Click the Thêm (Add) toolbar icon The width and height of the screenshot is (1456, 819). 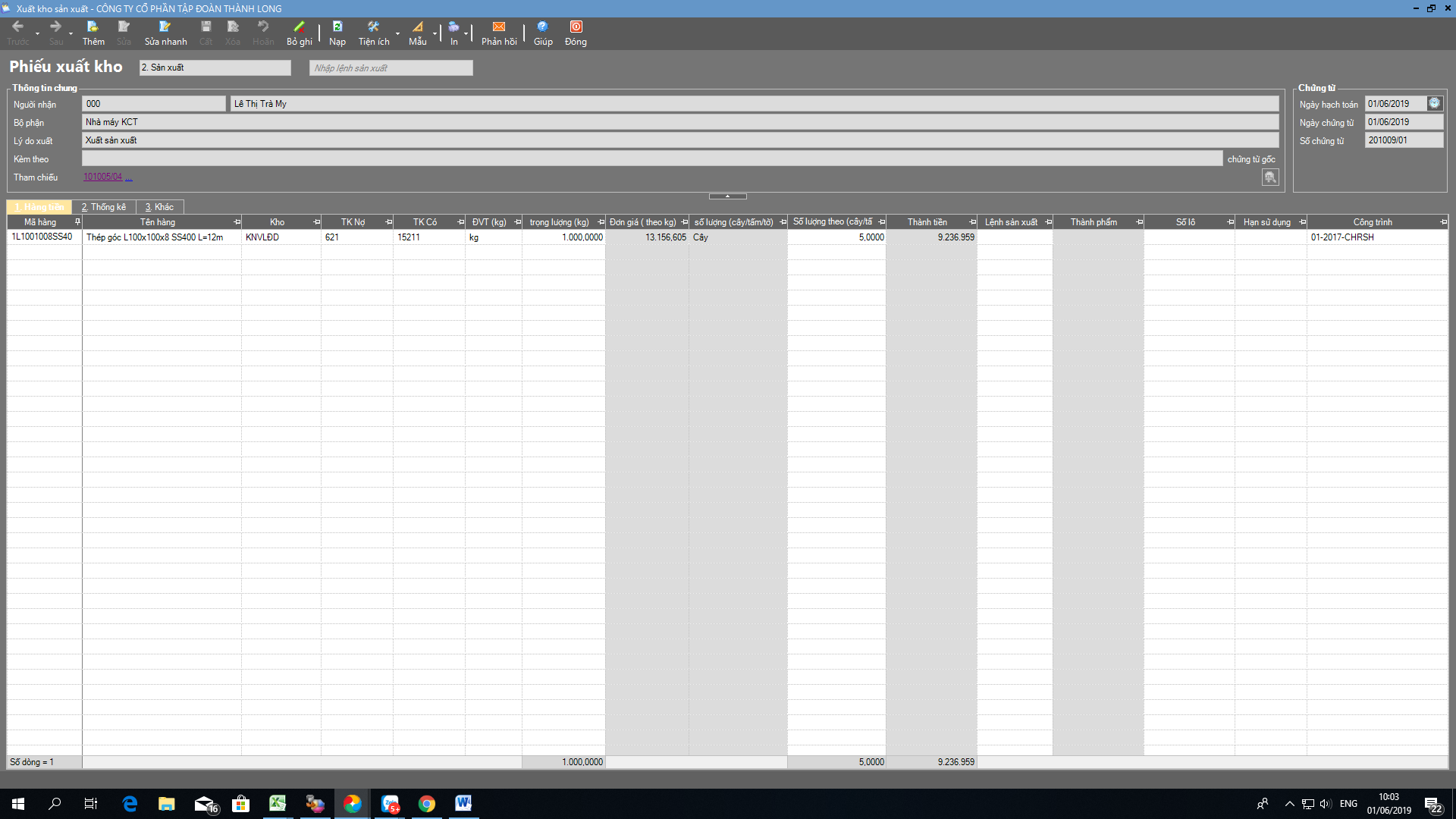pos(93,27)
